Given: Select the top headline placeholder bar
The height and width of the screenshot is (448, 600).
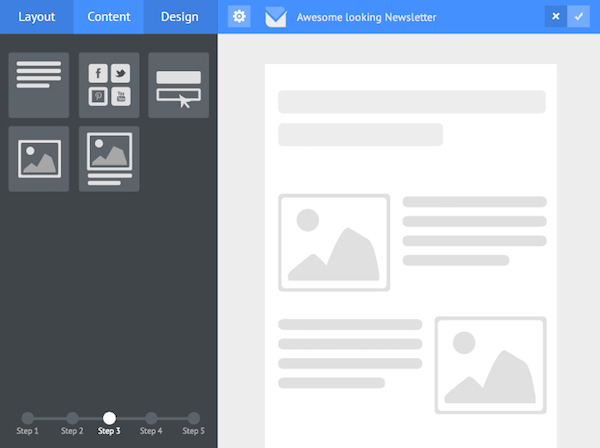Looking at the screenshot, I should coord(411,102).
